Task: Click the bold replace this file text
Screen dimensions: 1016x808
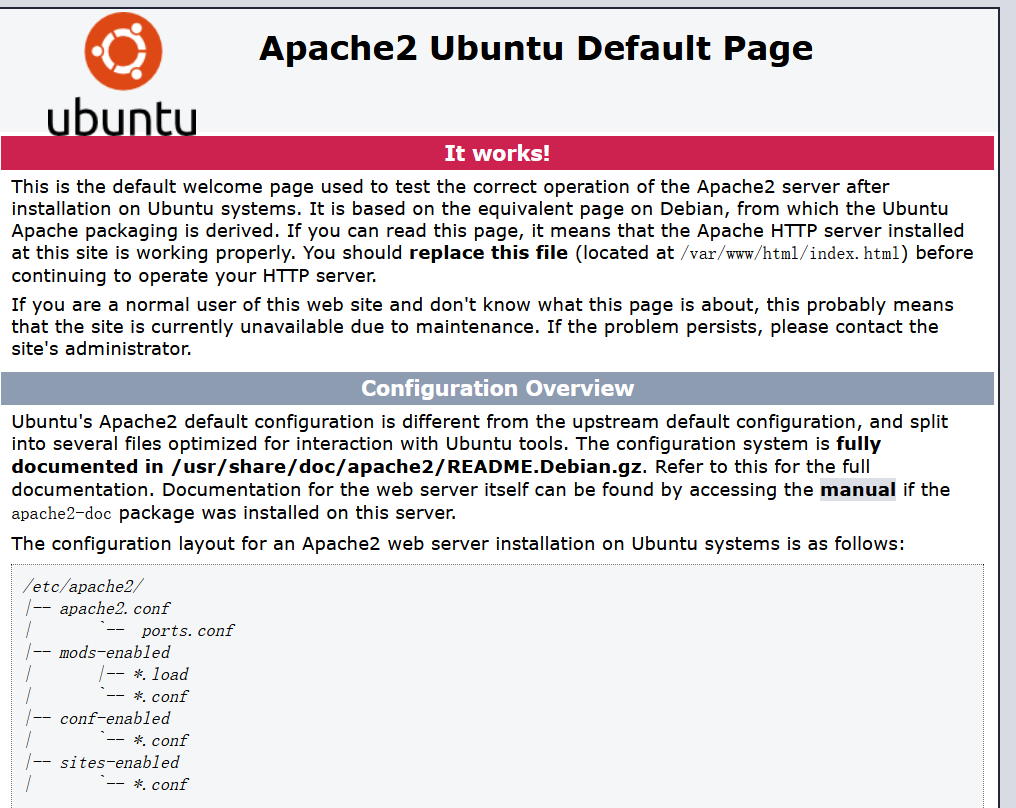Action: pos(489,253)
